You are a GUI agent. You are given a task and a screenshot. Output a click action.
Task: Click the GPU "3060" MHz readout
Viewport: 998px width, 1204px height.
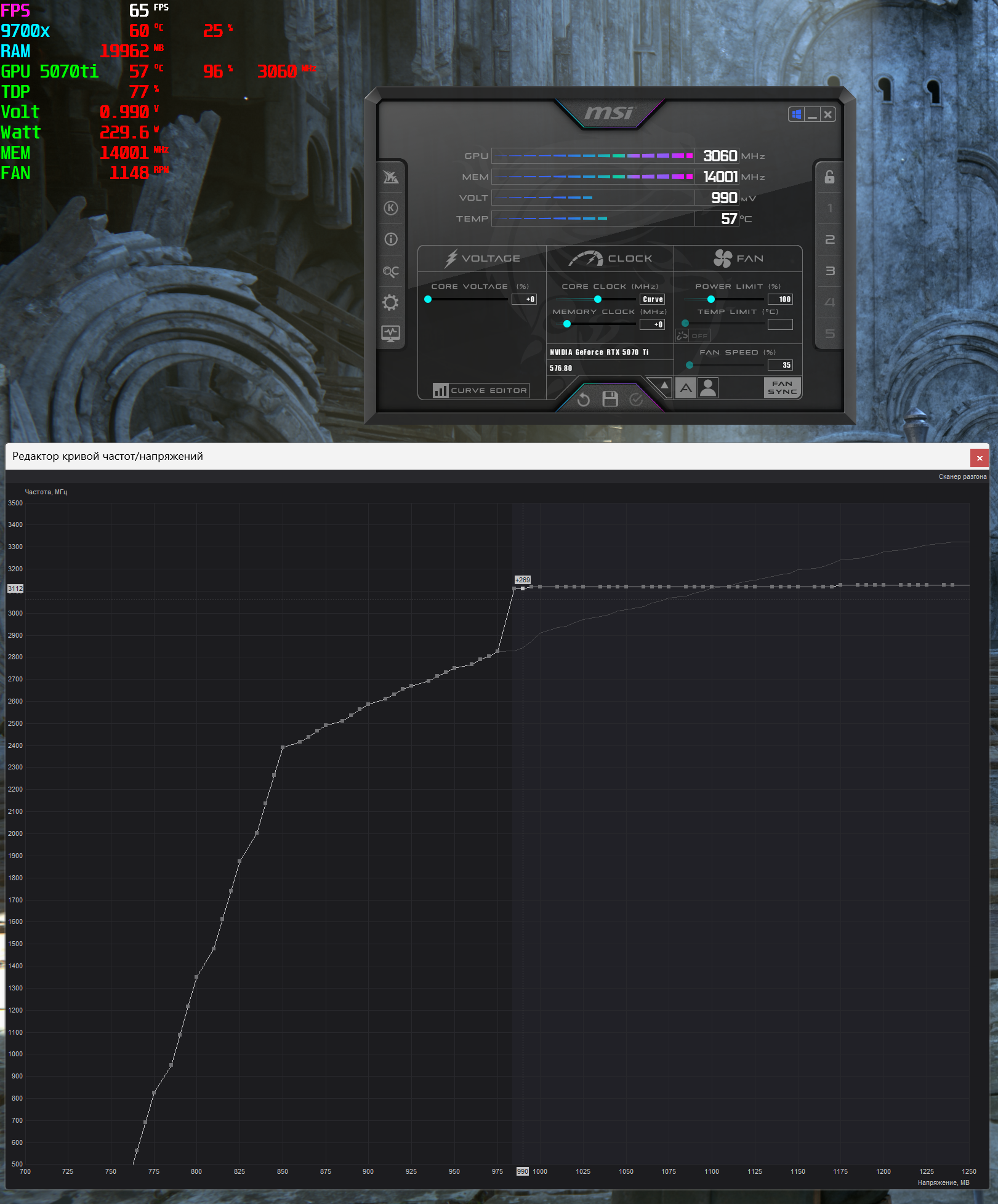(x=720, y=156)
